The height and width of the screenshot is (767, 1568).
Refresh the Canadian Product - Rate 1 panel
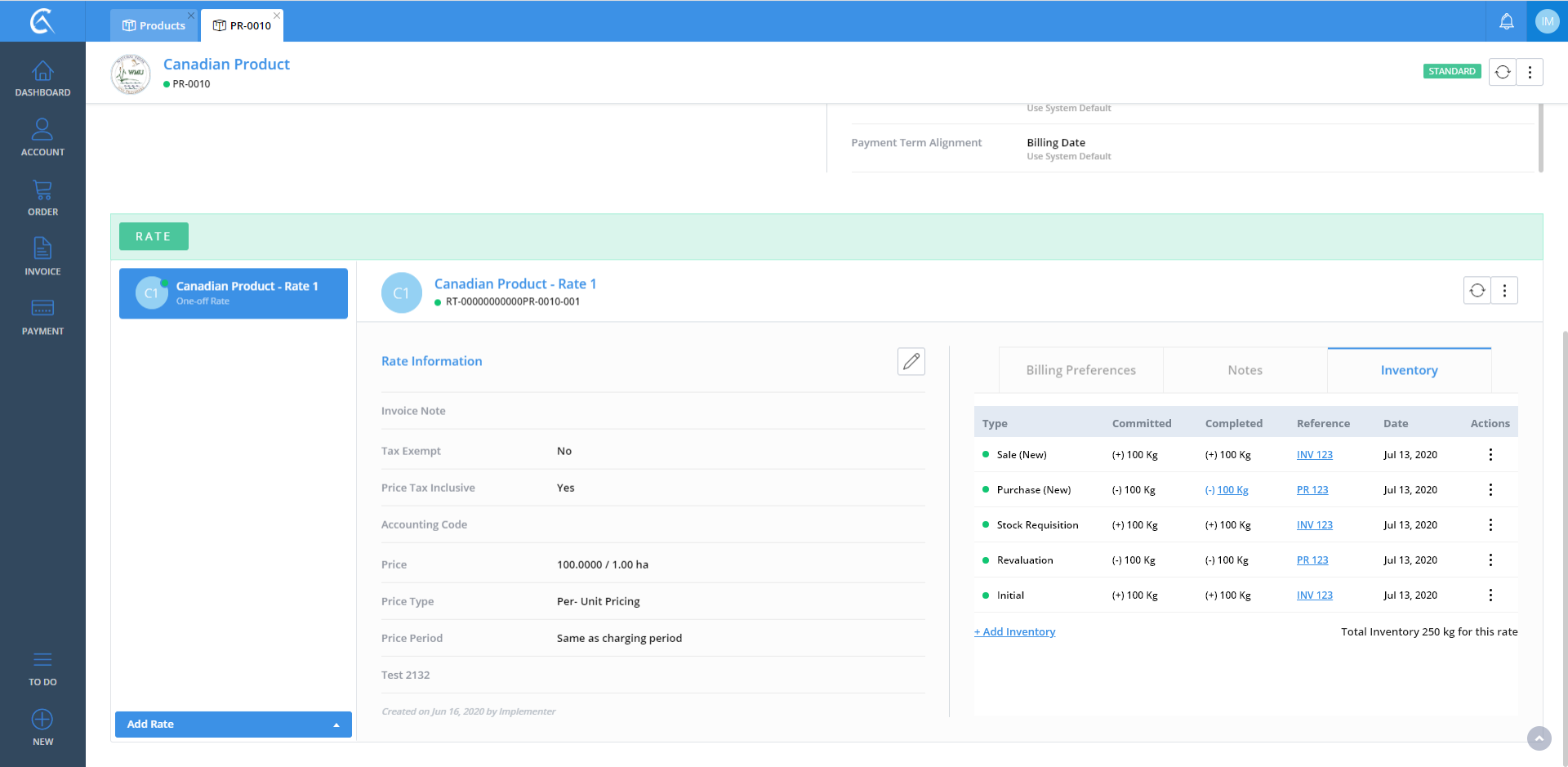pyautogui.click(x=1477, y=290)
